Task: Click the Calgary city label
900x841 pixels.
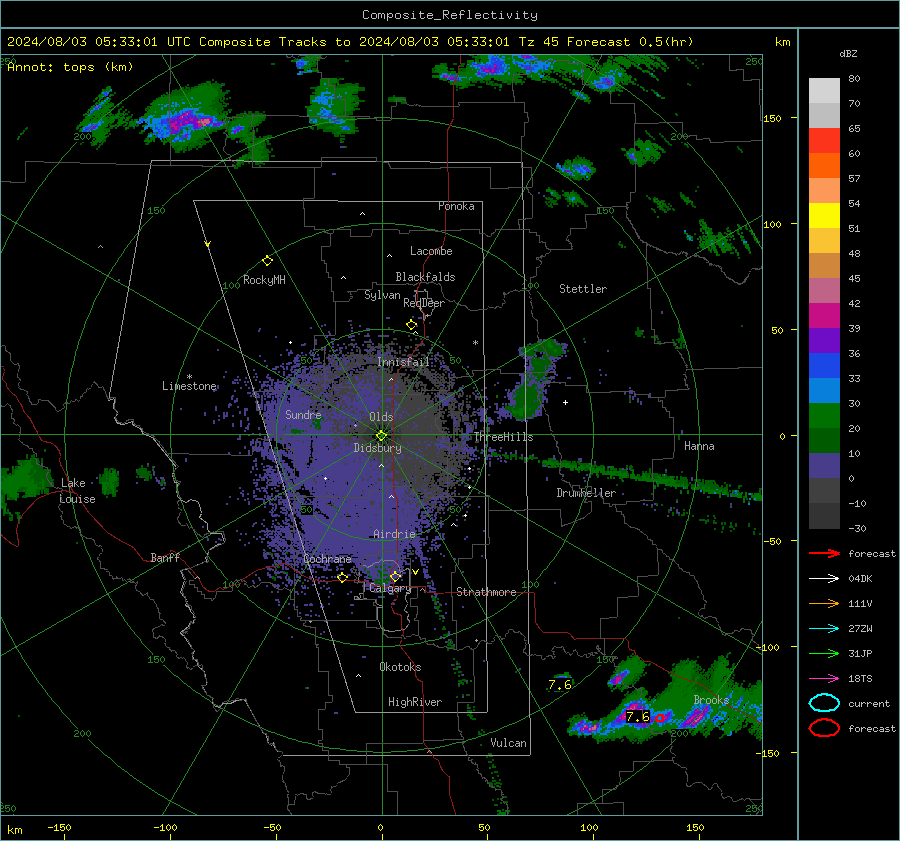Action: coord(390,588)
